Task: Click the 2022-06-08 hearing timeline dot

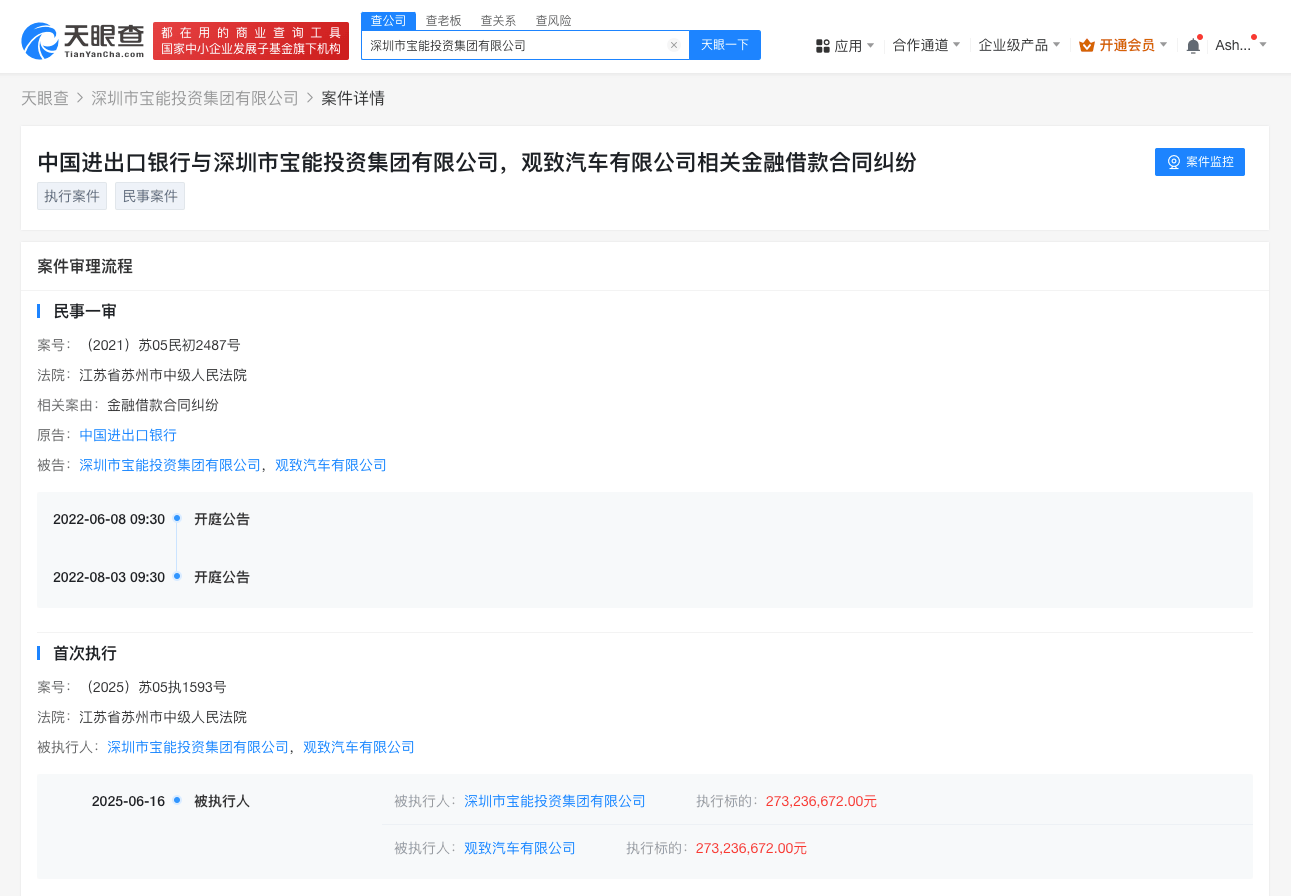Action: coord(177,518)
